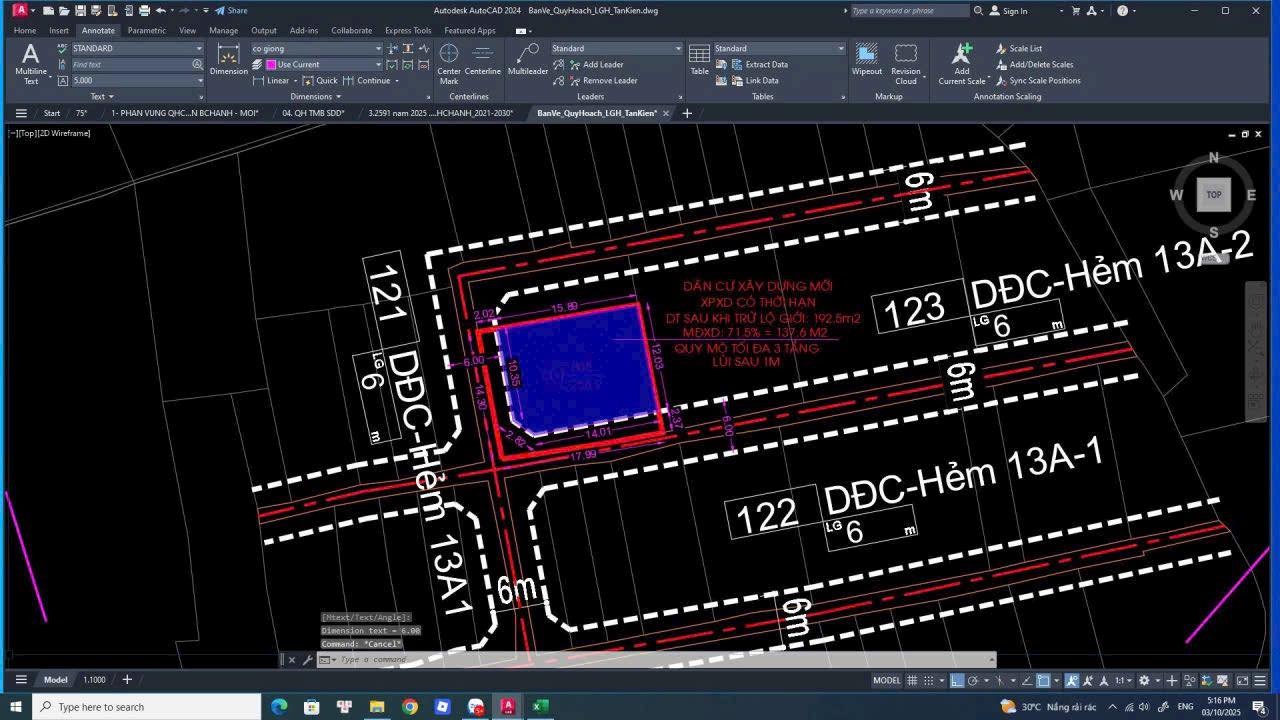Select the Center Mark tool
1280x720 pixels.
(x=449, y=60)
